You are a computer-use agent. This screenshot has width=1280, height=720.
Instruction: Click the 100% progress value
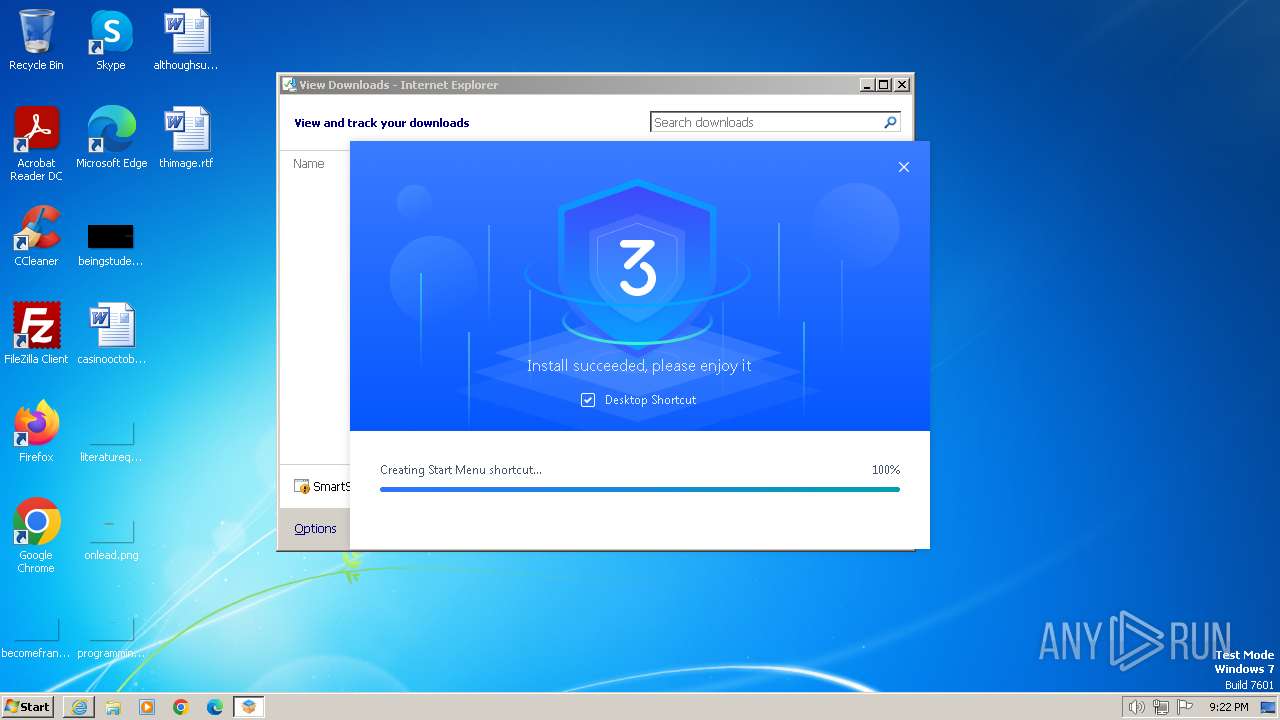point(886,470)
